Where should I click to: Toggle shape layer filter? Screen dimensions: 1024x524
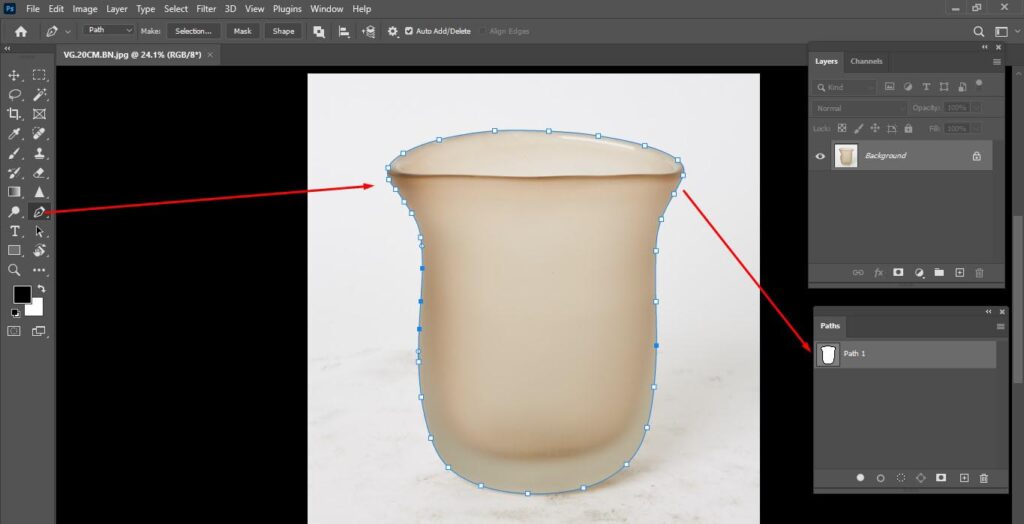(944, 86)
